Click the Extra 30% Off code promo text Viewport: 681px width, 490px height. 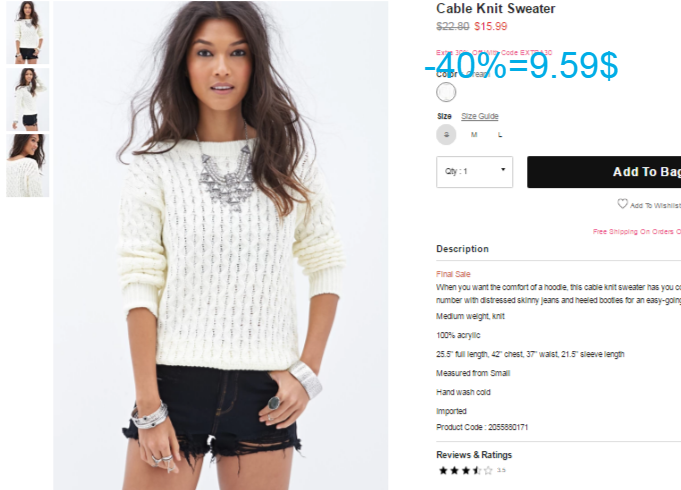(494, 53)
